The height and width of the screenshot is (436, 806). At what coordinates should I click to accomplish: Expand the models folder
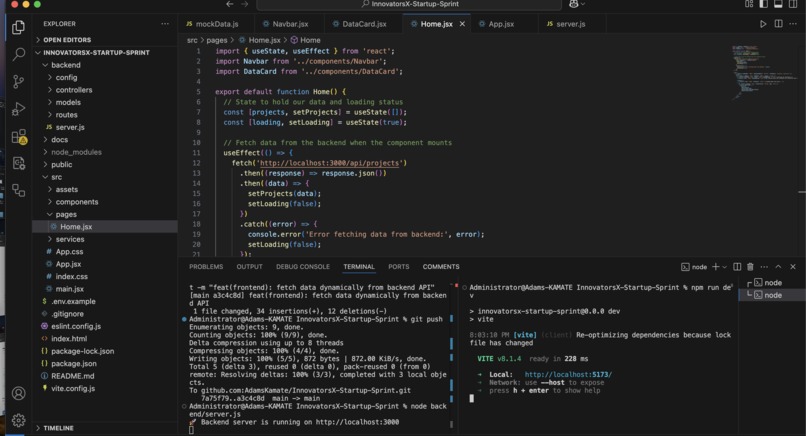tap(68, 102)
